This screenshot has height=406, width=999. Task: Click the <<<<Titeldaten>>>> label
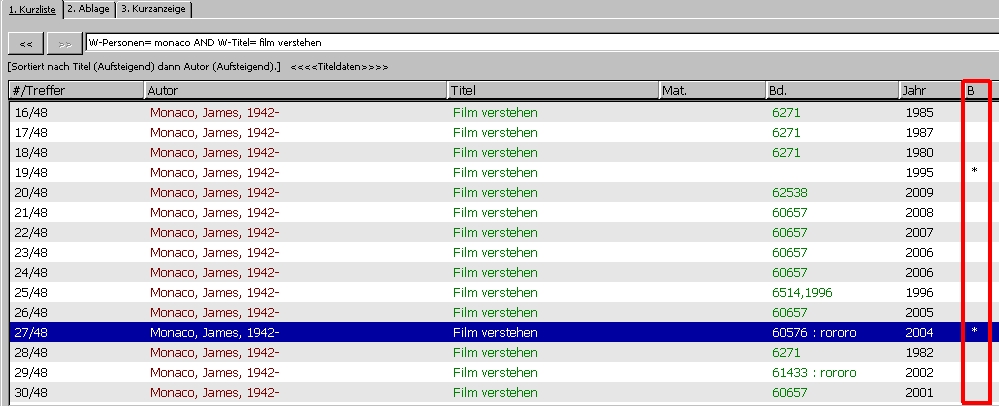[x=339, y=67]
